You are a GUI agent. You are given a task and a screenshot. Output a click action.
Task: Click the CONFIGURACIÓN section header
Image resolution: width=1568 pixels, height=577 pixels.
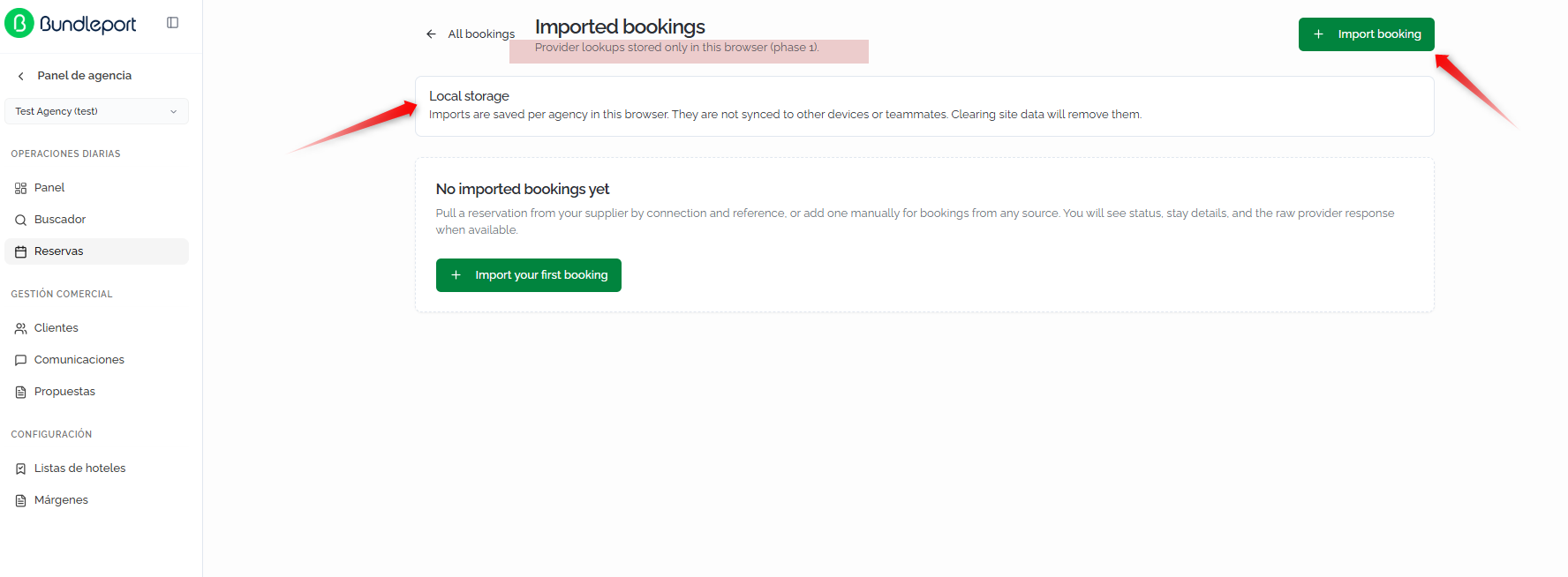(51, 434)
